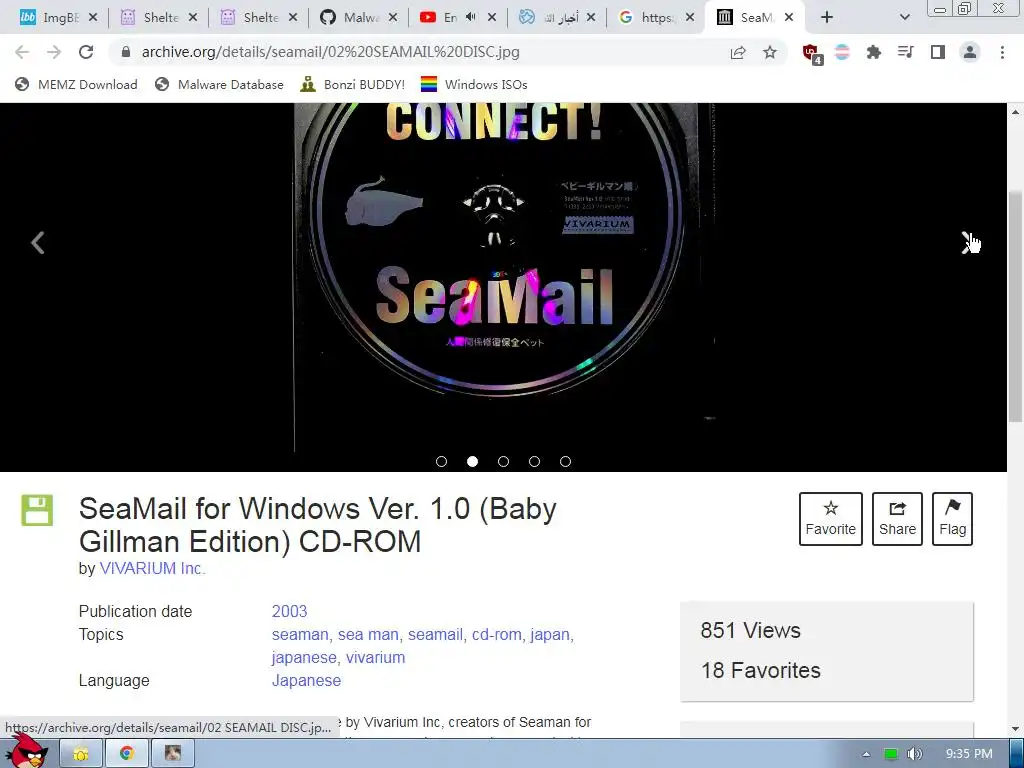Show hidden system tray icons
Screen dimensions: 1024x768
[x=867, y=754]
